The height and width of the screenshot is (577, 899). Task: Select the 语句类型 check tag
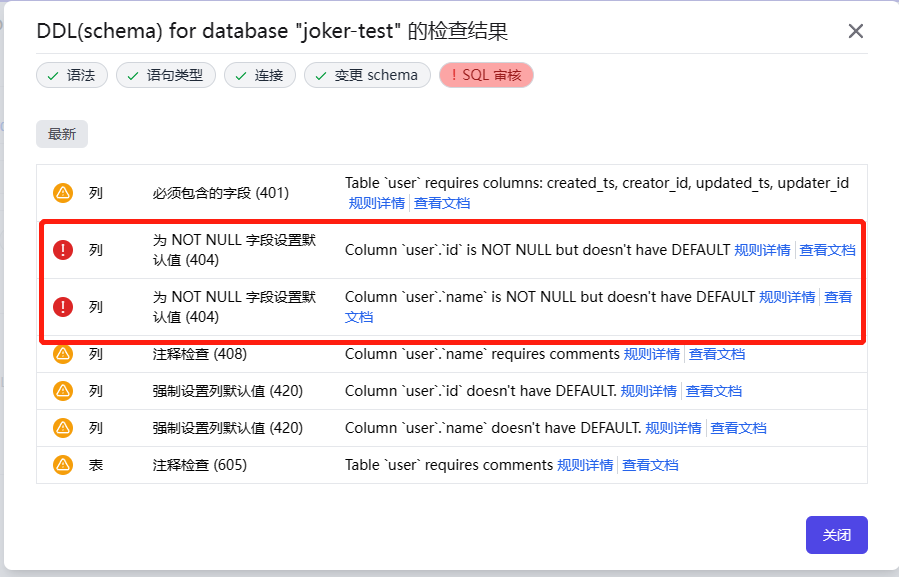166,75
